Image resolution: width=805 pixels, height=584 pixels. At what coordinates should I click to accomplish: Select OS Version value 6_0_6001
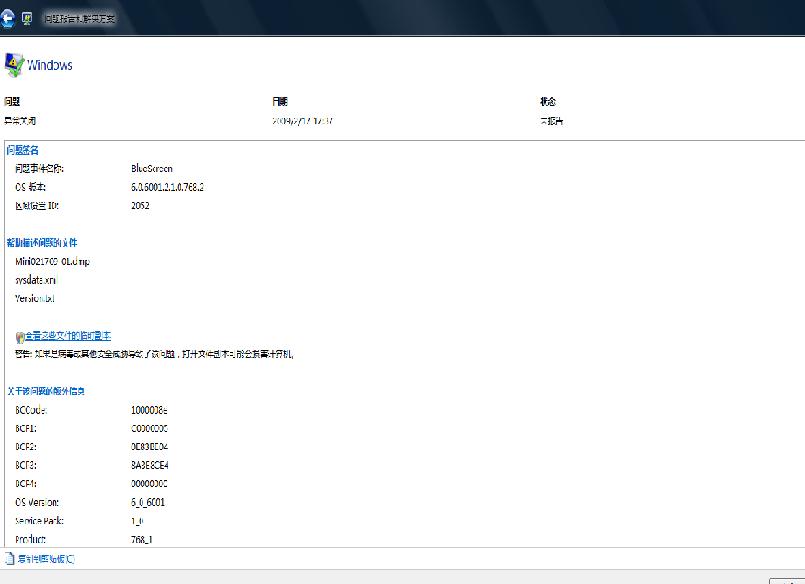point(148,502)
